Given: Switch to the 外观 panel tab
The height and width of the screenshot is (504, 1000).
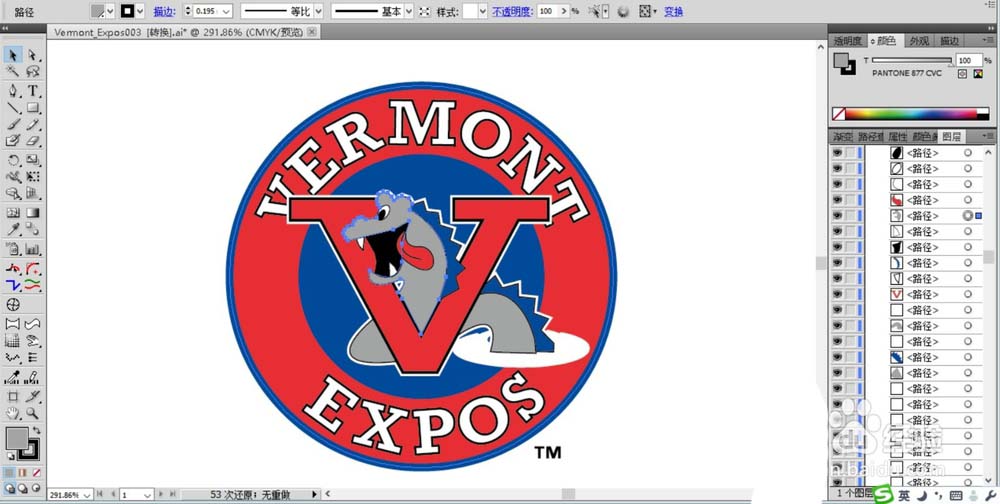Looking at the screenshot, I should point(919,41).
